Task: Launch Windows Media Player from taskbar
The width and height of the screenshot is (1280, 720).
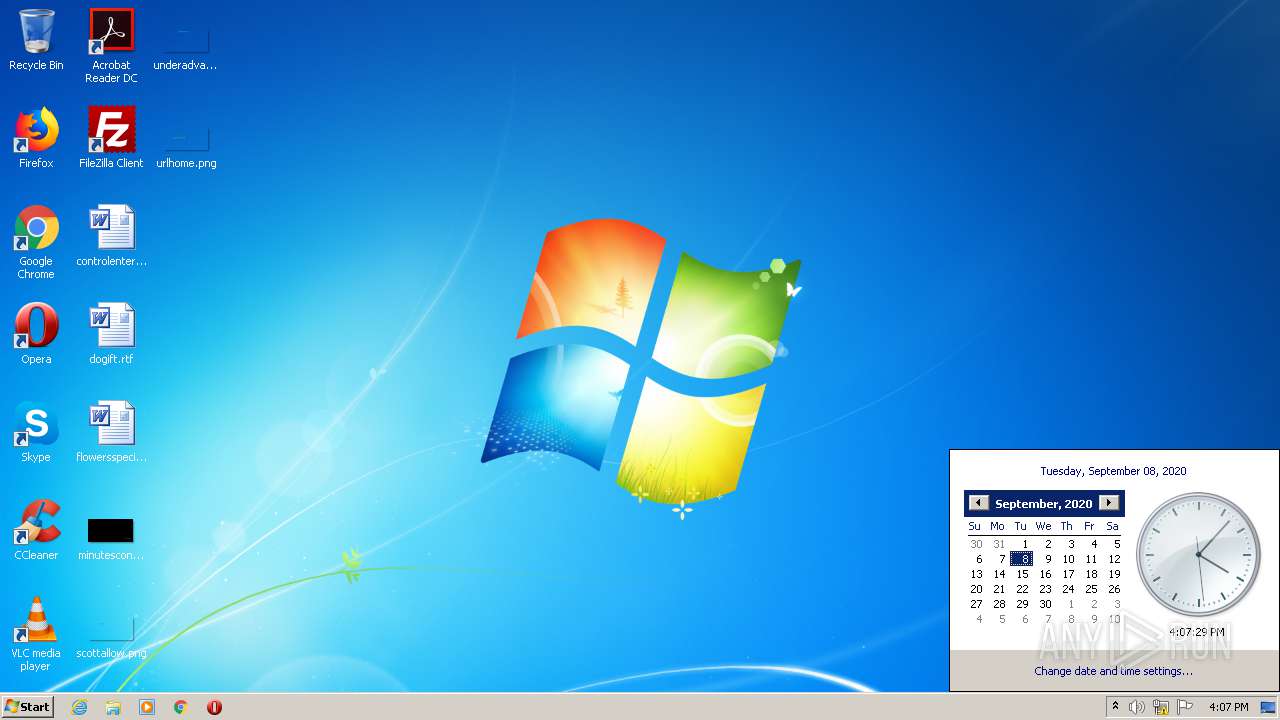Action: click(x=147, y=707)
